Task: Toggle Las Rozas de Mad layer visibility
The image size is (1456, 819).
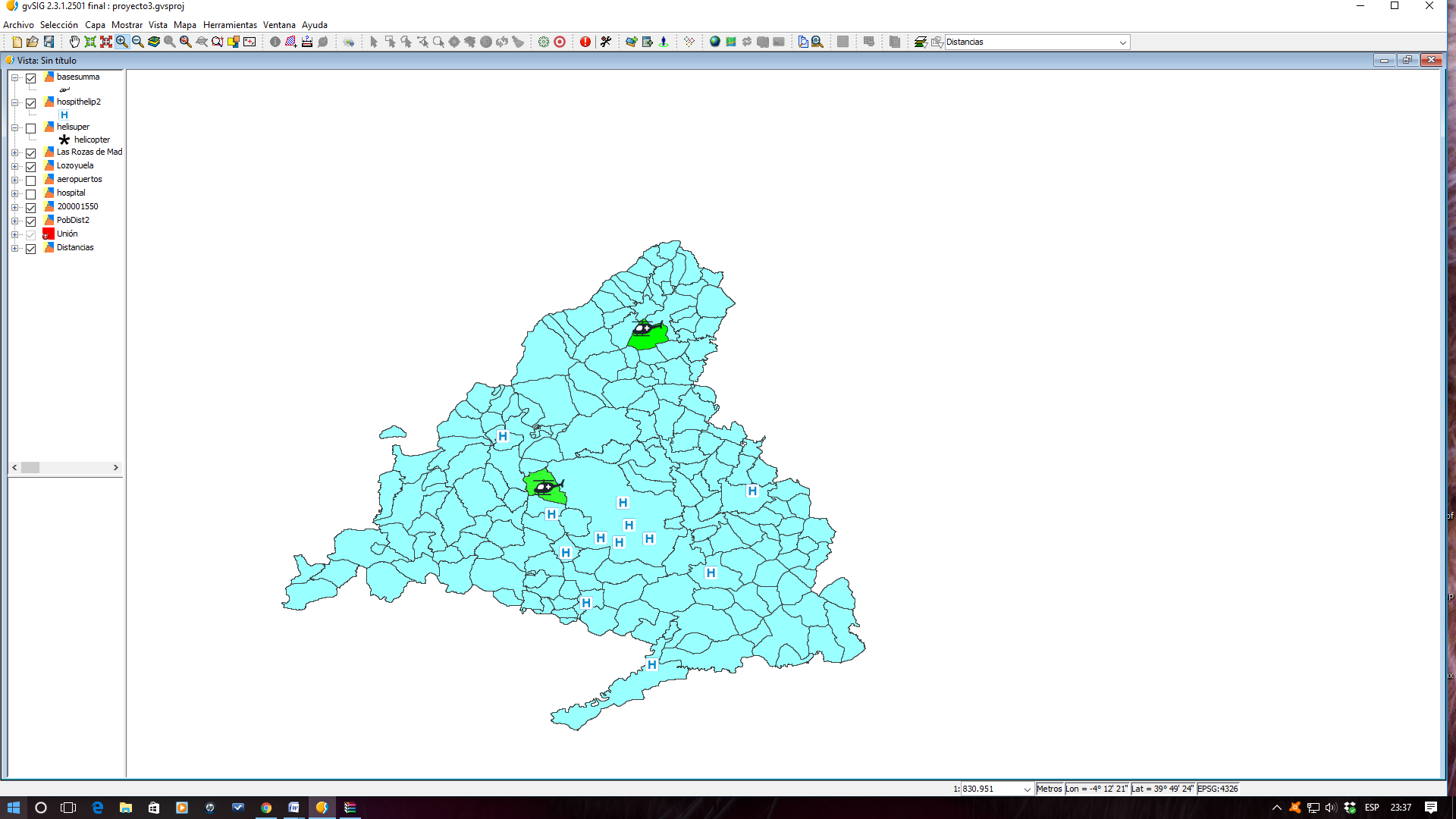Action: tap(31, 152)
